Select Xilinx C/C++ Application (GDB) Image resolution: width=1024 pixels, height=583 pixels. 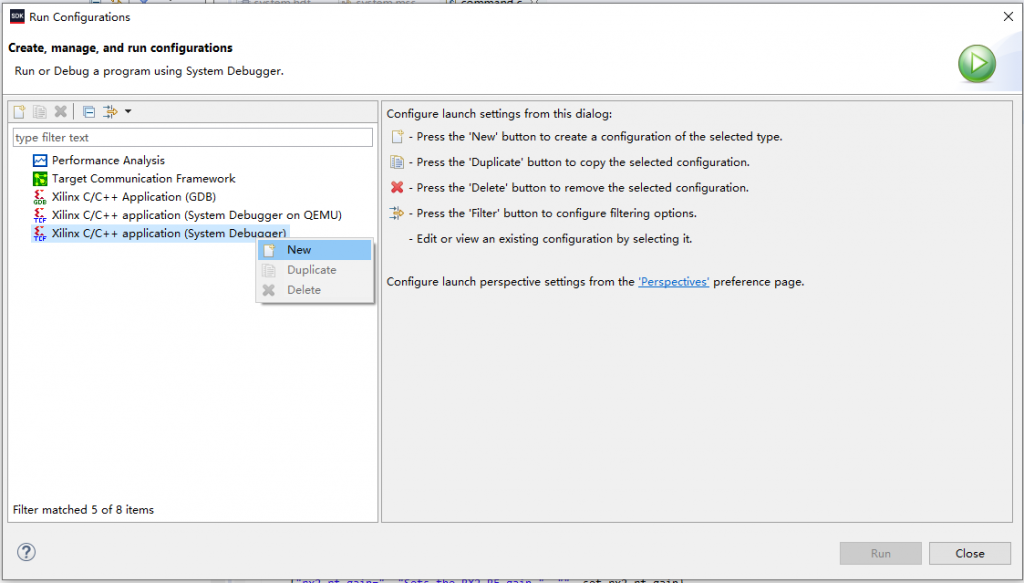[x=134, y=197]
